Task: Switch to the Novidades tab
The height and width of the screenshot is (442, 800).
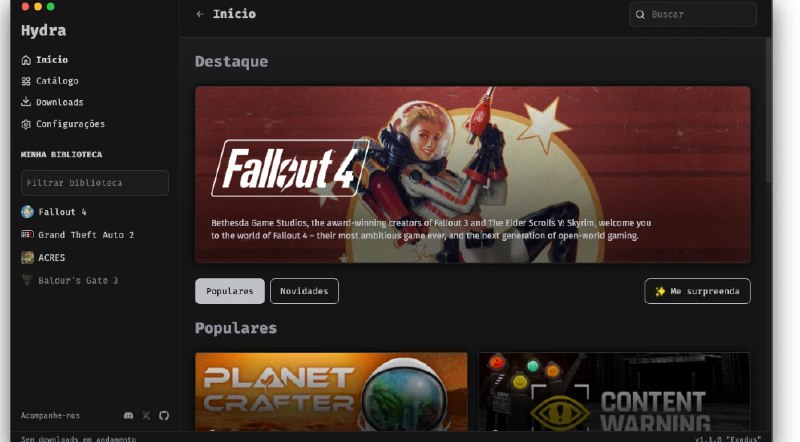Action: pyautogui.click(x=304, y=291)
